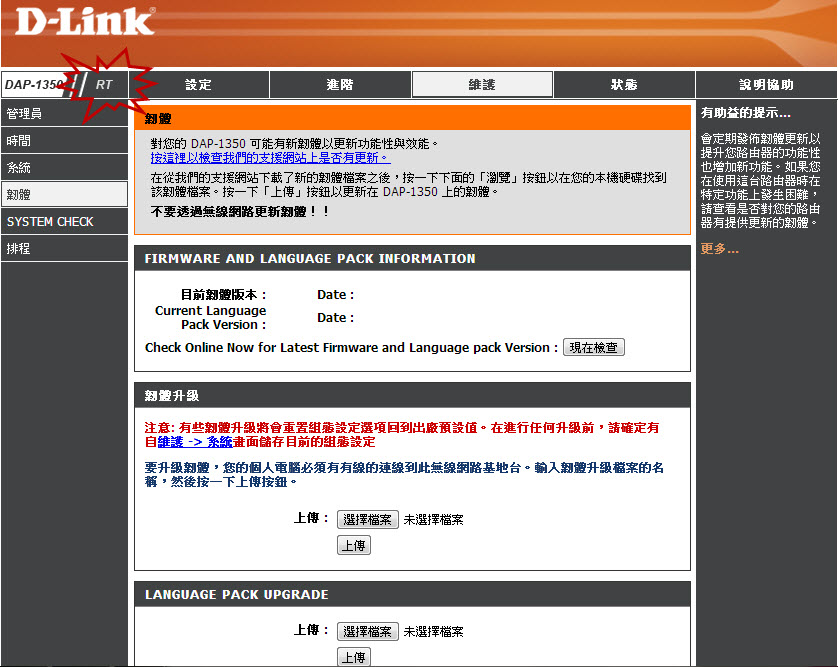Choose a language pack file with 選擇檔案
This screenshot has width=838, height=667.
(368, 632)
